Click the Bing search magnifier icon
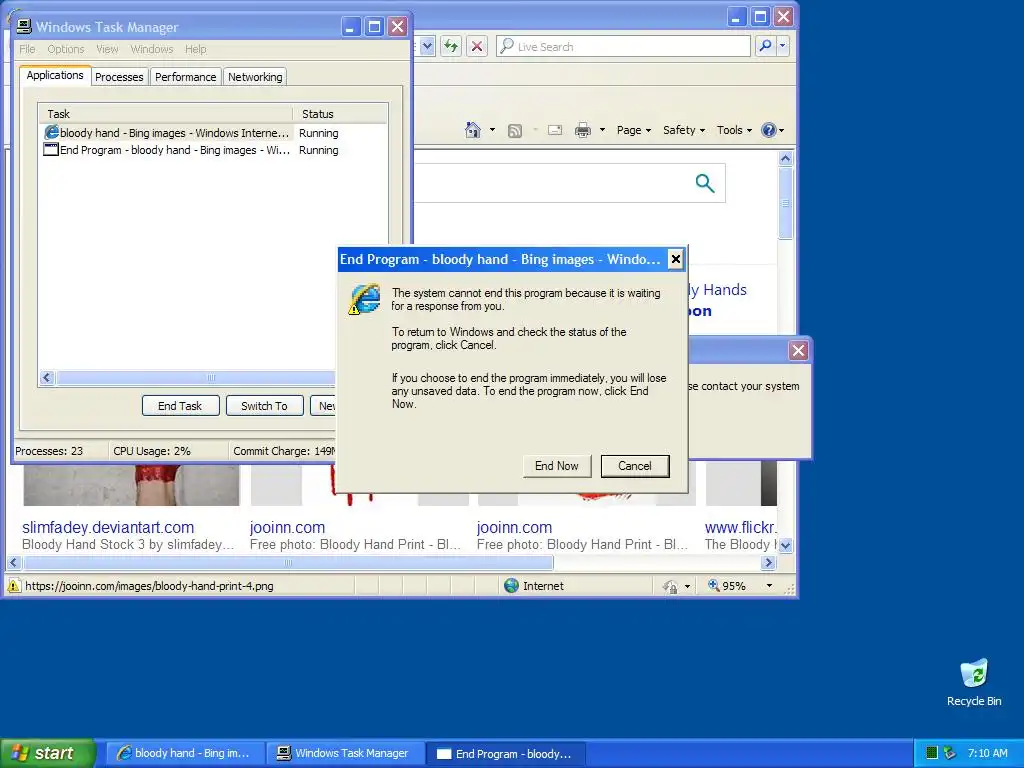This screenshot has width=1024, height=768. coord(705,184)
